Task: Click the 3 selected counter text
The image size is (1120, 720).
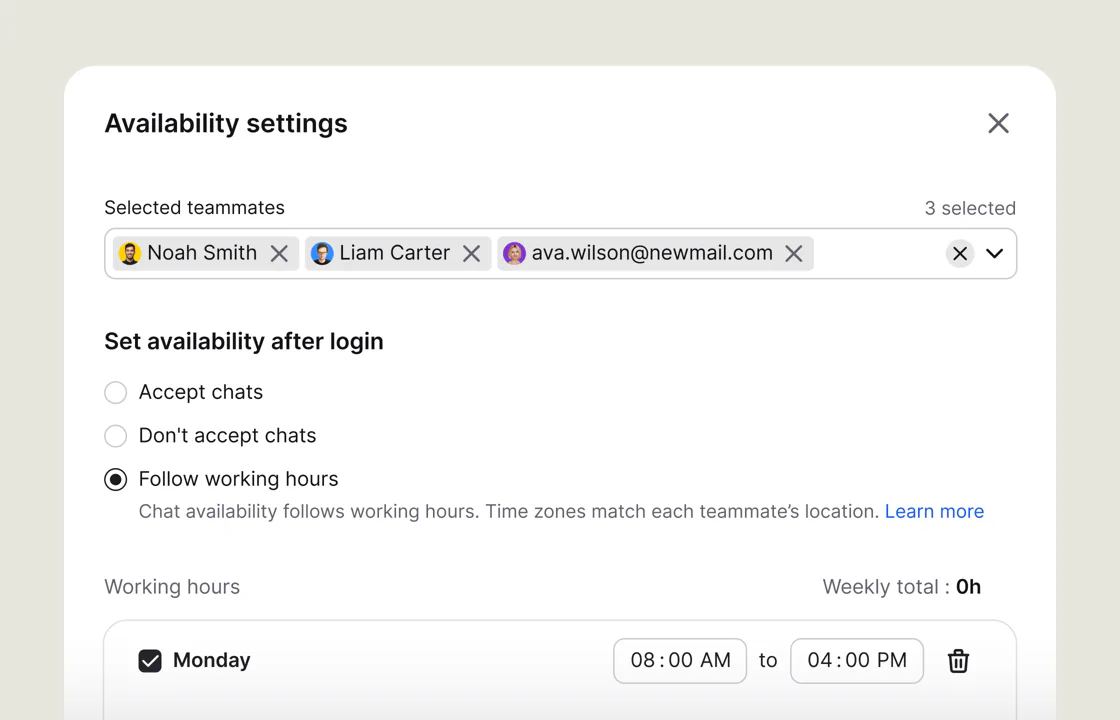Action: pos(970,208)
